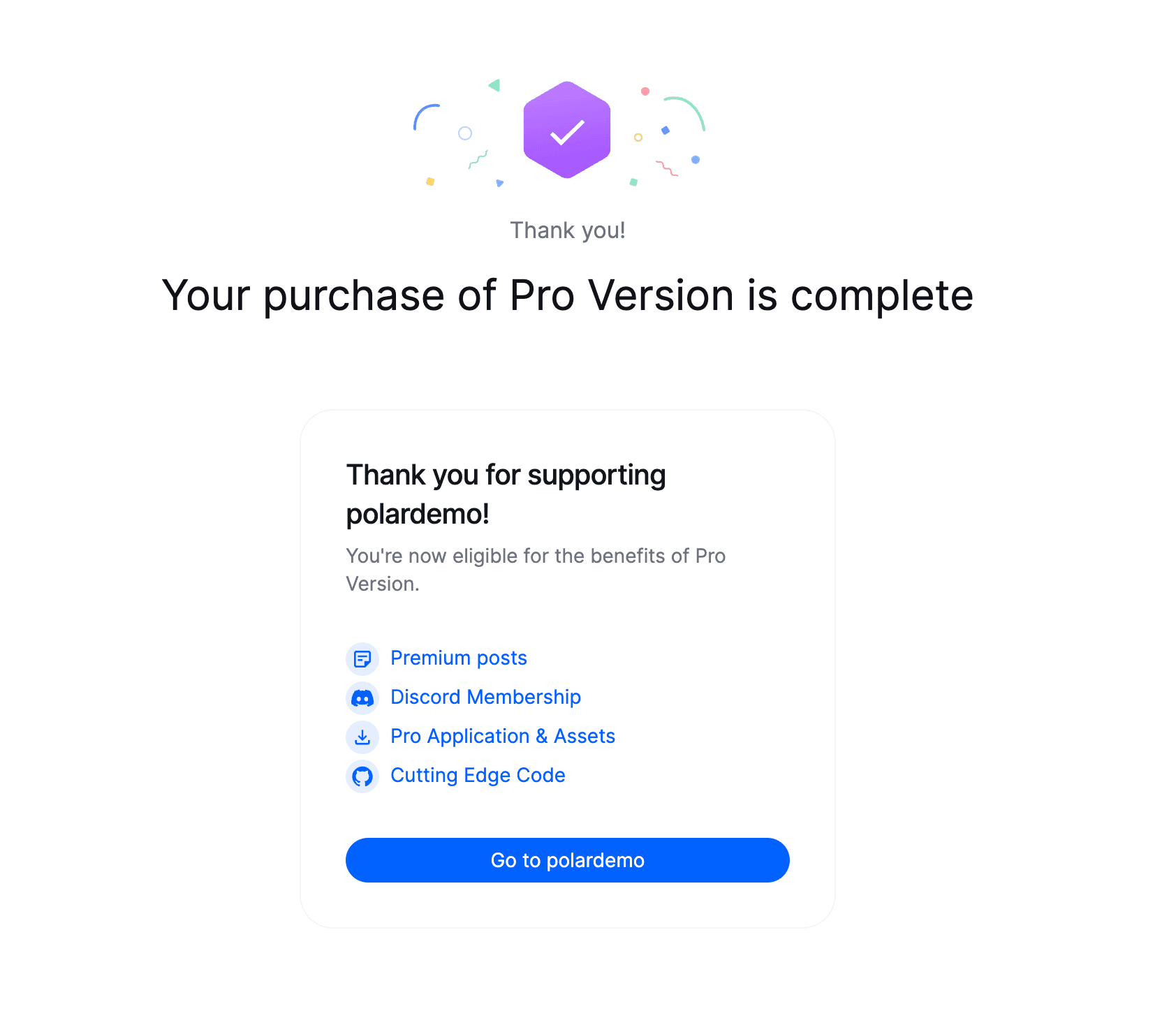Click the GitHub logo icon
This screenshot has height=1011, width=1176.
click(x=362, y=776)
